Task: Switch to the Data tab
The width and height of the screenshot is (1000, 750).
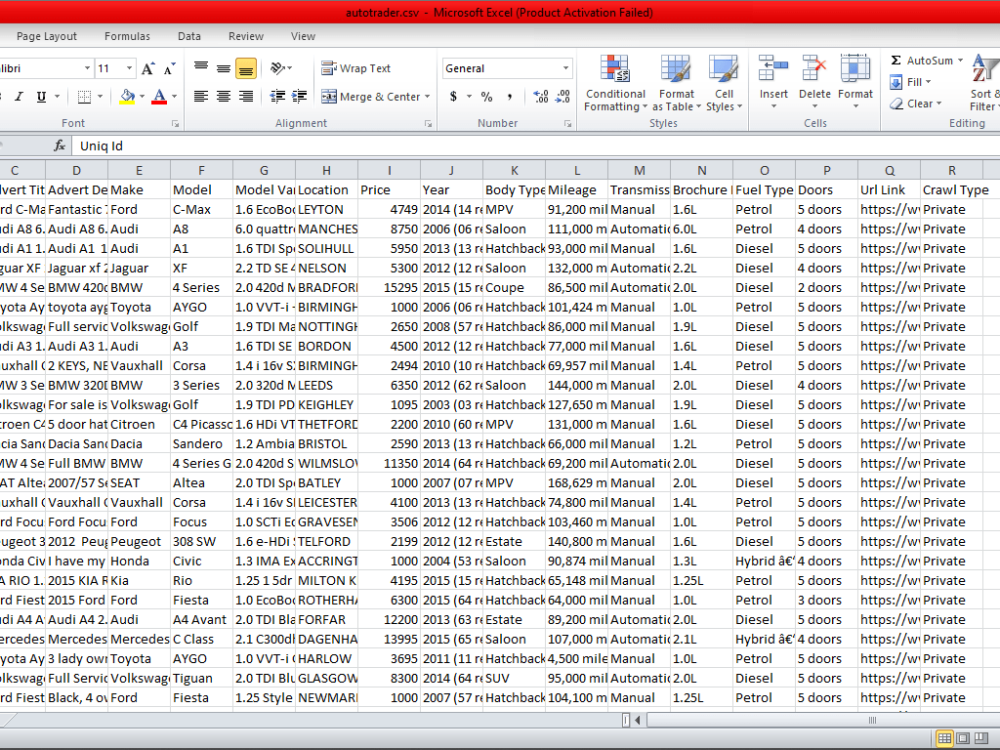Action: tap(189, 36)
